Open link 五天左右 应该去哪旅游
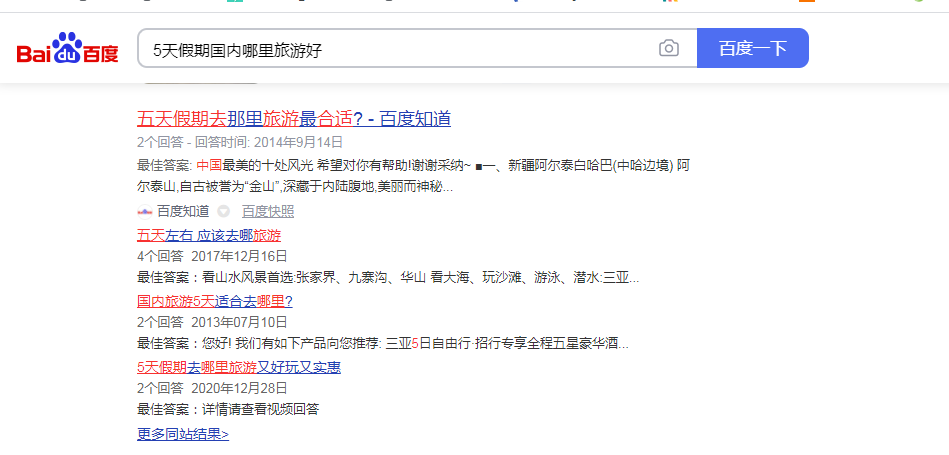Screen dimensions: 949x455 click(x=209, y=235)
